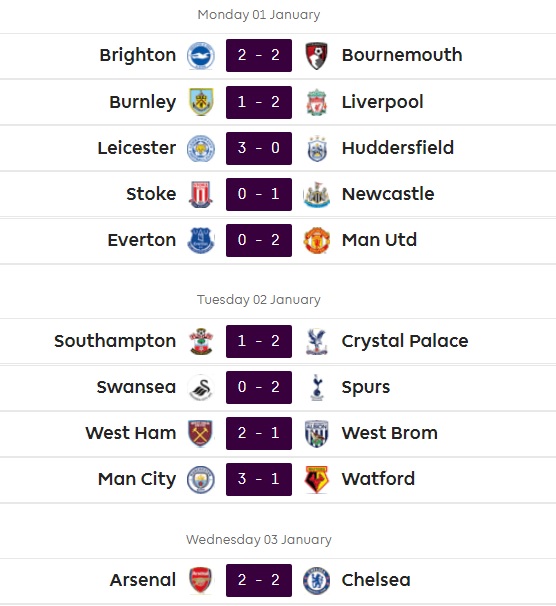This screenshot has width=556, height=606.
Task: Click the West Brom team name
Action: pyautogui.click(x=389, y=433)
